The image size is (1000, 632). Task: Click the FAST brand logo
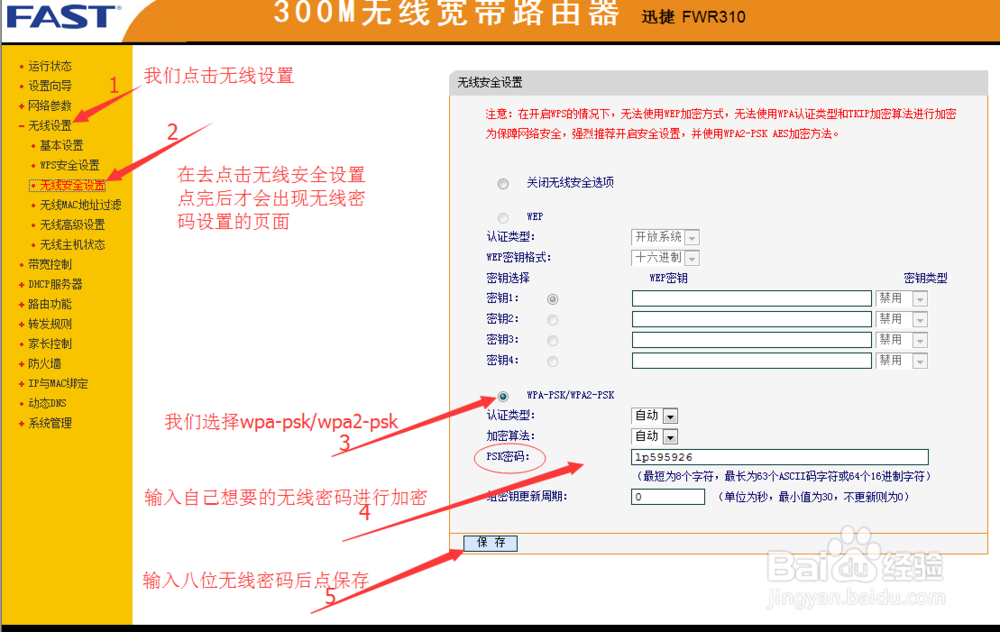(x=62, y=17)
